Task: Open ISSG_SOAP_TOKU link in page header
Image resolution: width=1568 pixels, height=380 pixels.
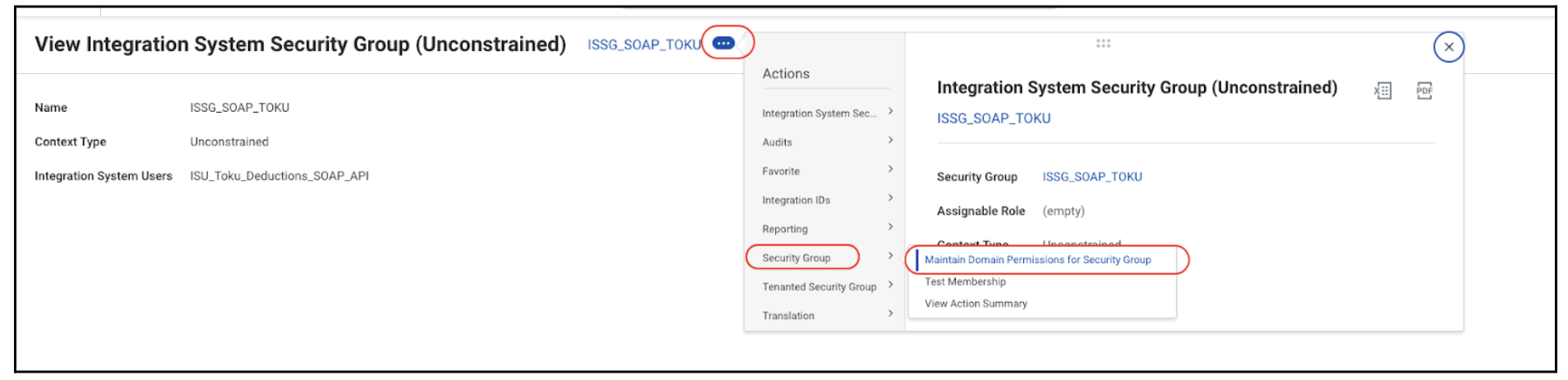Action: point(644,44)
